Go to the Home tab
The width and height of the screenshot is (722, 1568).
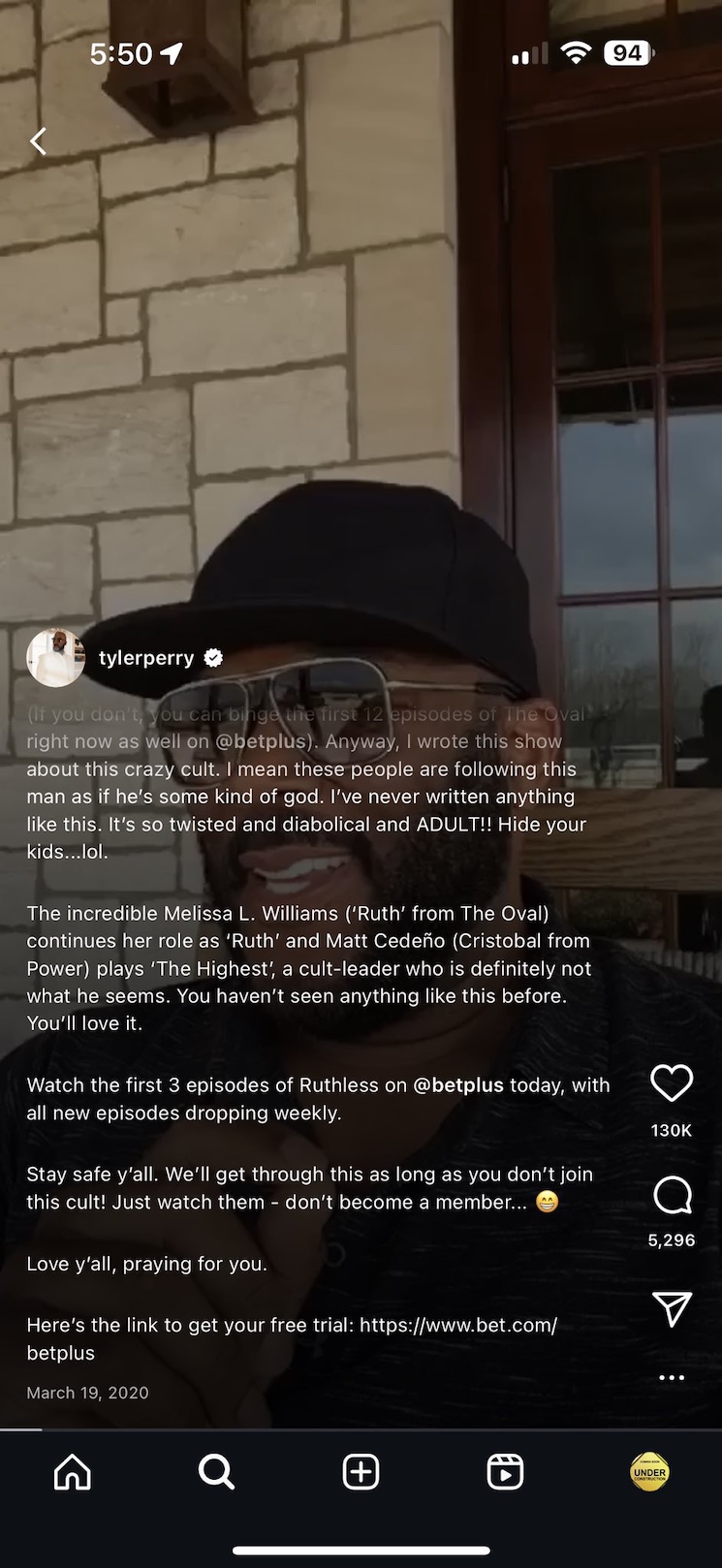(x=73, y=1472)
